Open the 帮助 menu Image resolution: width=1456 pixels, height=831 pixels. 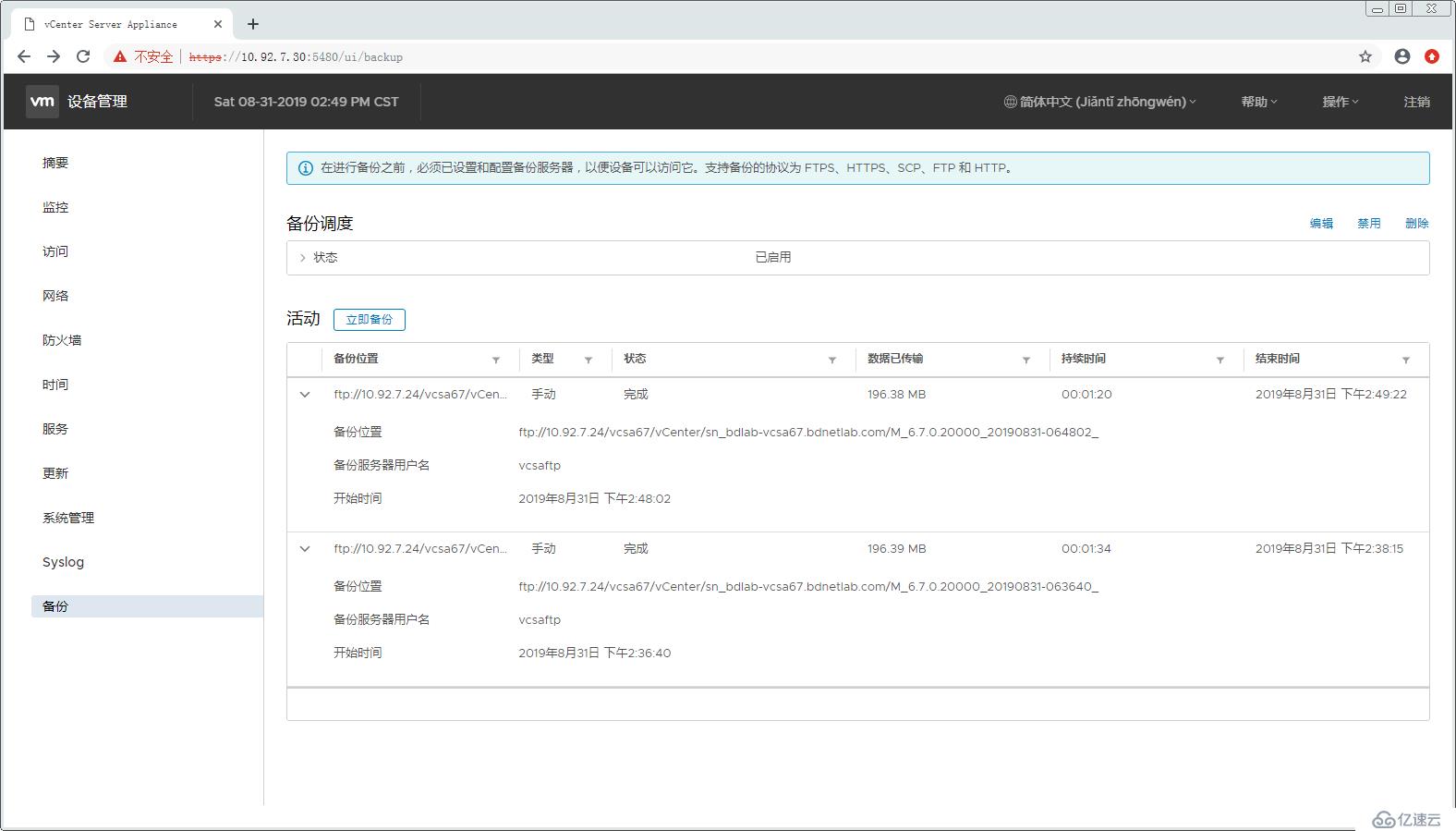[x=1258, y=102]
